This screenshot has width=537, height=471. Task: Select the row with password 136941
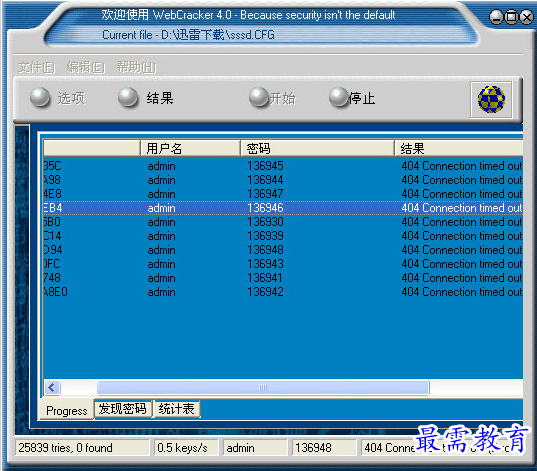click(283, 278)
